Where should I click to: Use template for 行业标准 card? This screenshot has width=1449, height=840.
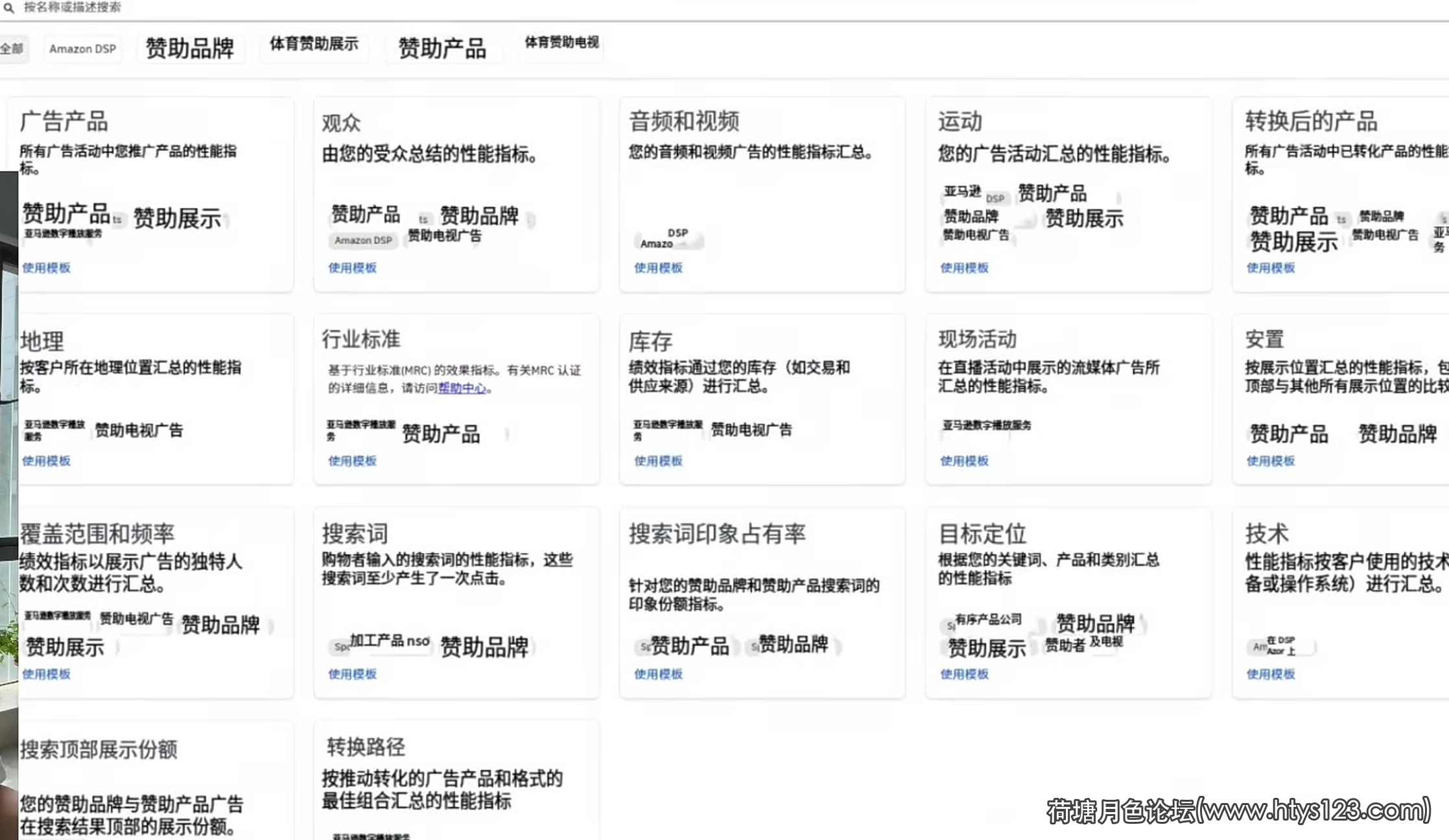[352, 461]
